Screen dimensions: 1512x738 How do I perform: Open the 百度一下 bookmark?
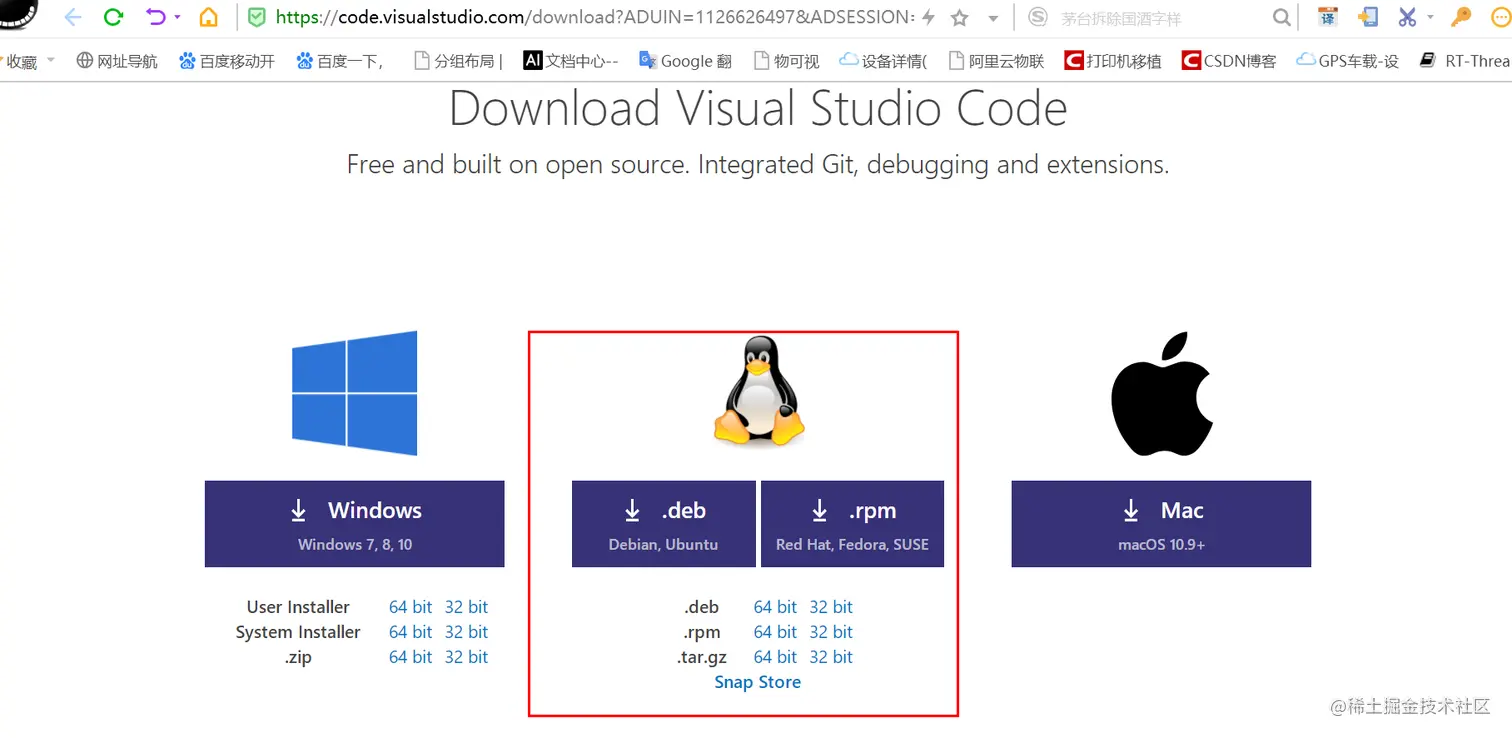coord(340,61)
